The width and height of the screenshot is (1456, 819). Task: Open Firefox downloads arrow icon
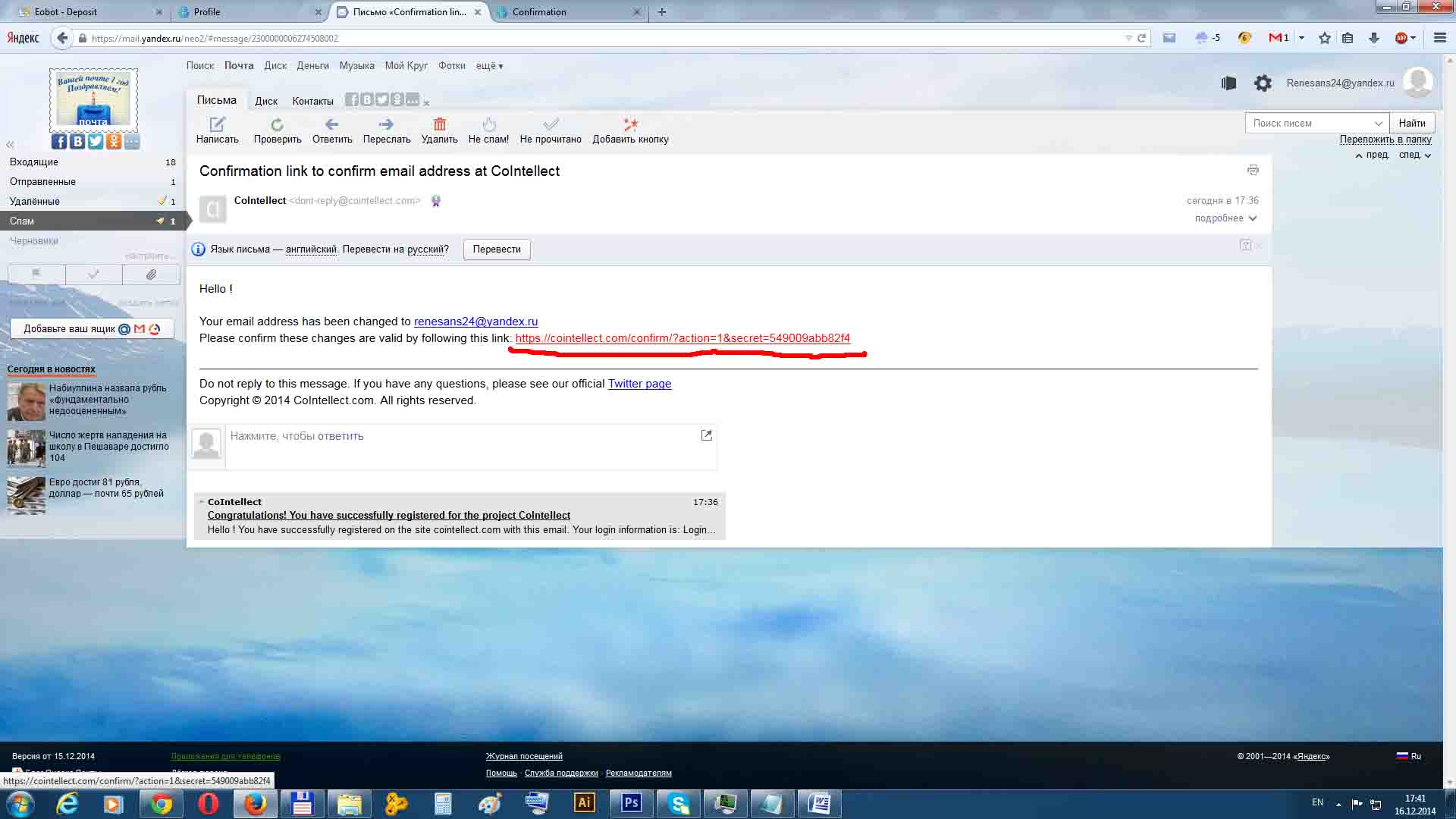(x=1373, y=38)
